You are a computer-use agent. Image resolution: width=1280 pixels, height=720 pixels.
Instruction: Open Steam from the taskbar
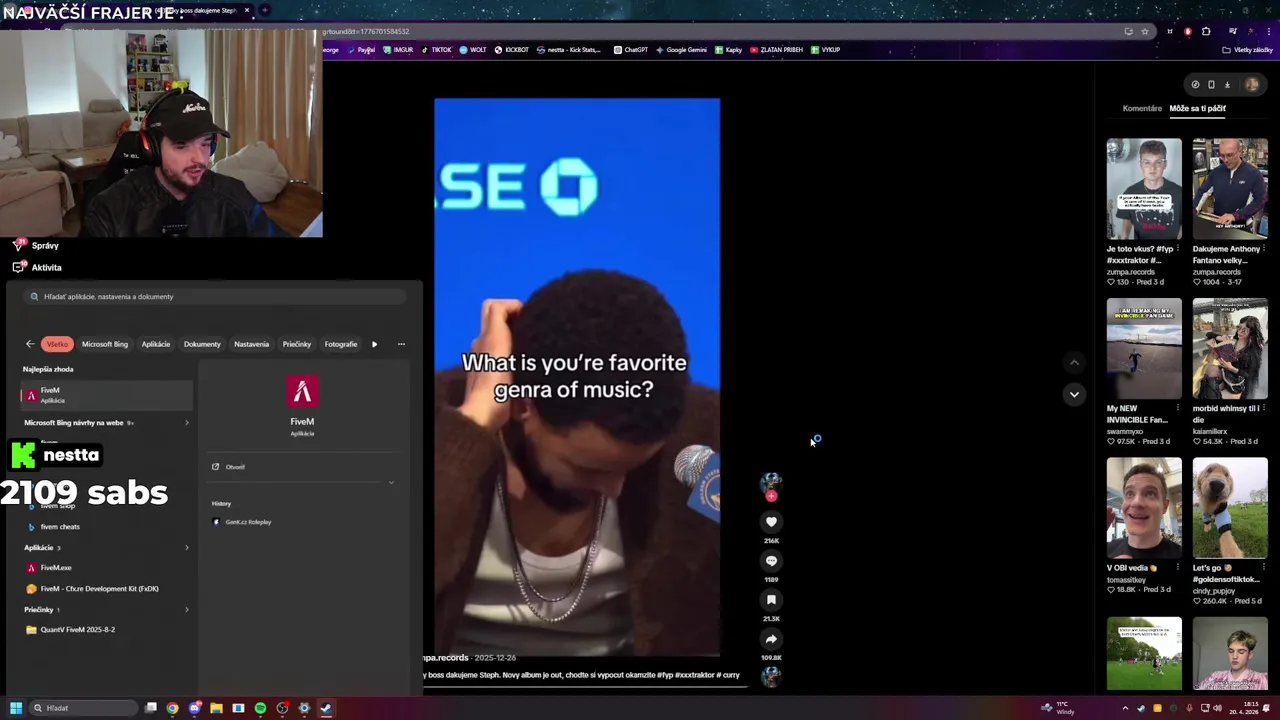(326, 708)
